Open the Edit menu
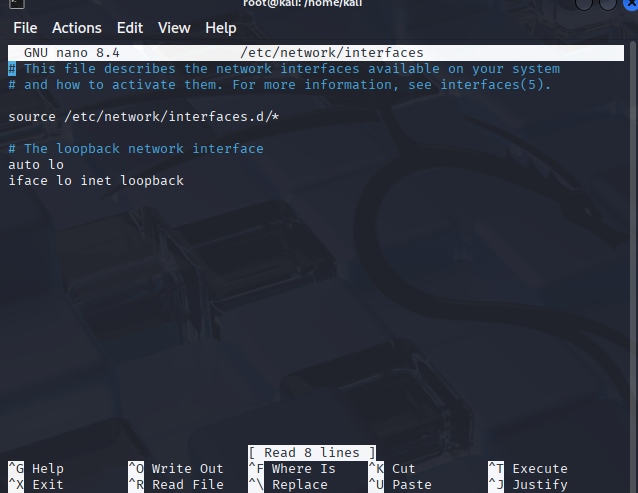638x493 pixels. click(129, 28)
